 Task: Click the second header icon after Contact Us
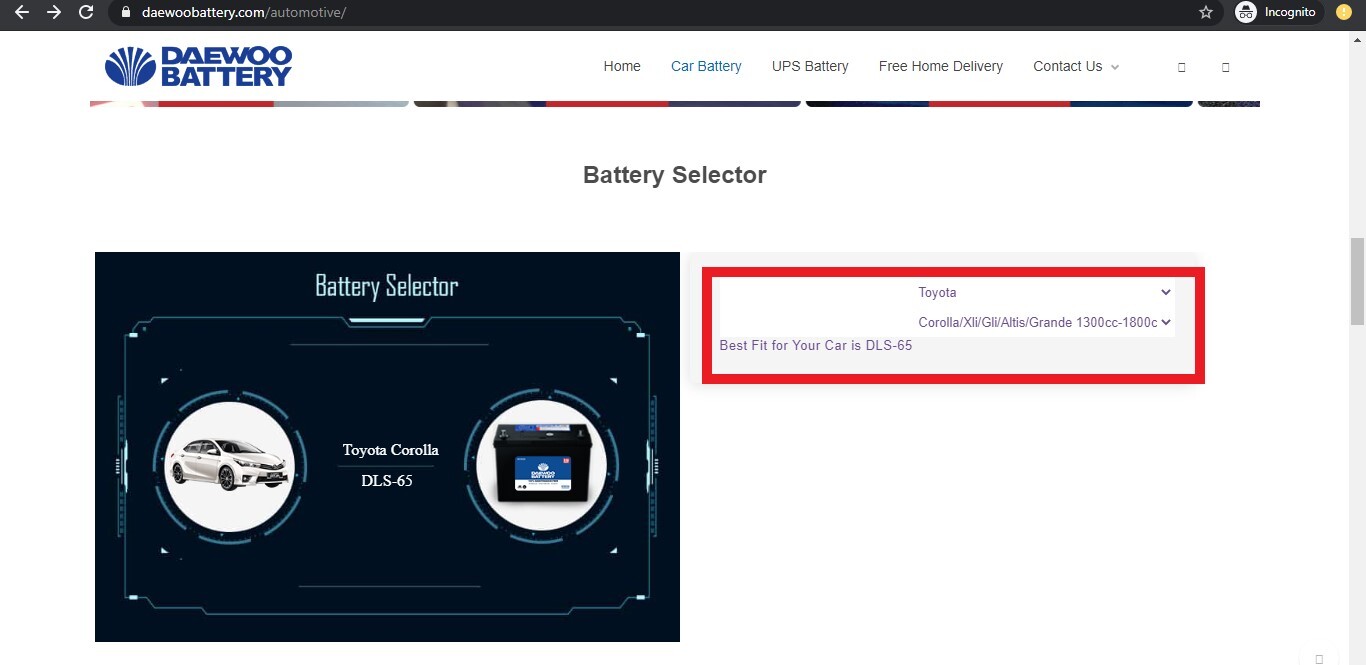pos(1226,67)
